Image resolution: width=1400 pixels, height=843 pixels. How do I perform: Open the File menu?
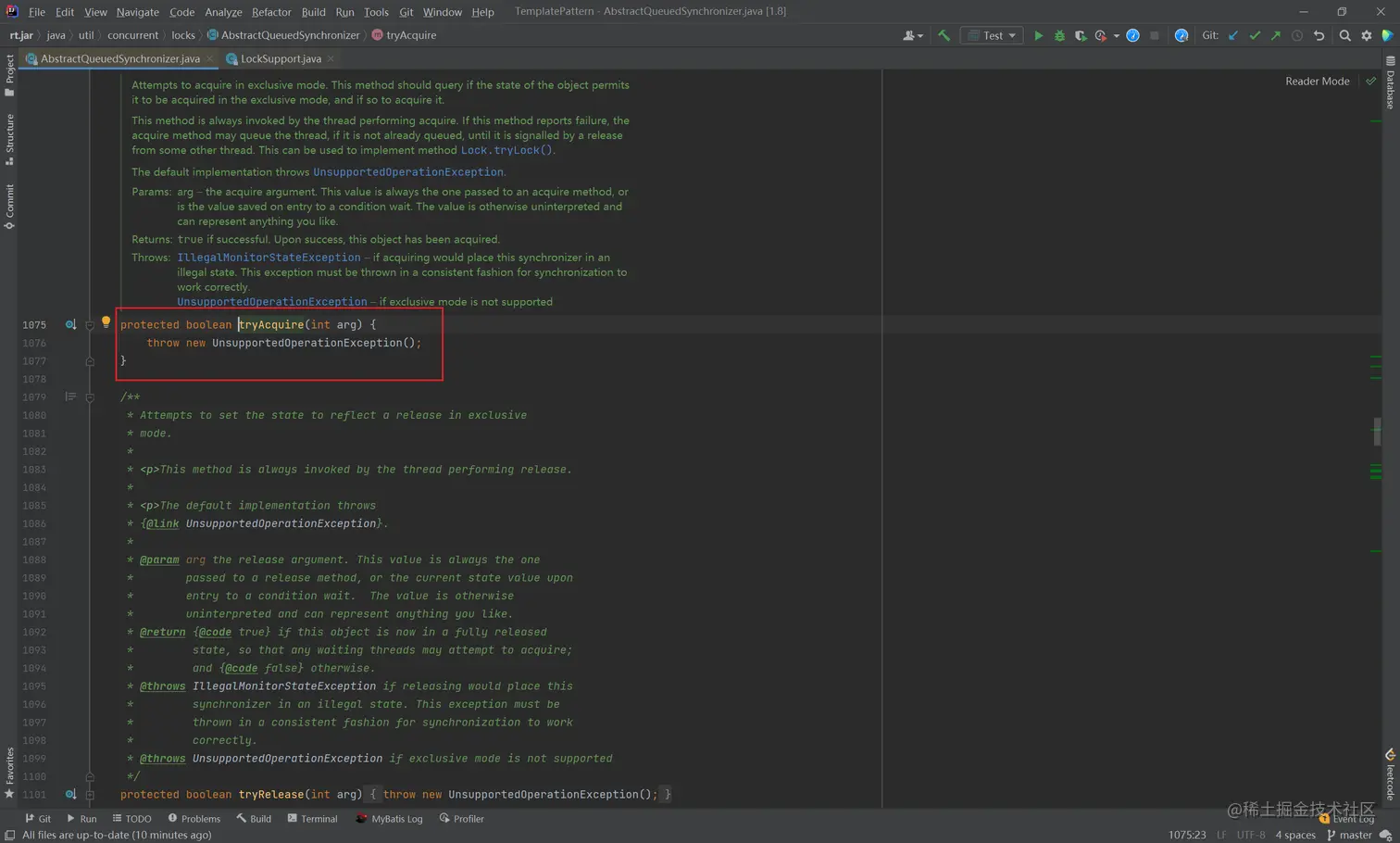pos(37,12)
